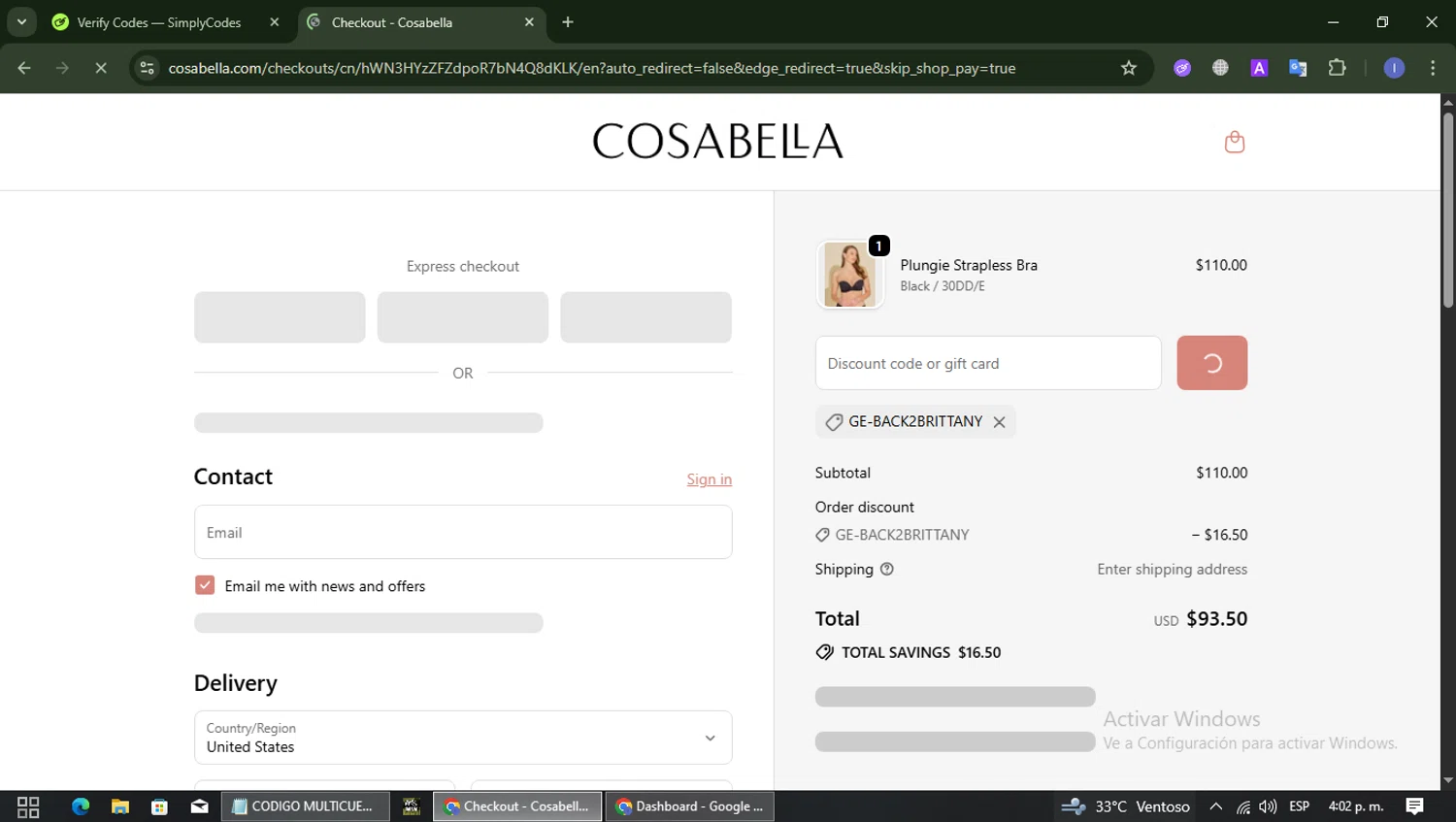Click the Order discount amount – $16.50
Screen dimensions: 1456x822
pyautogui.click(x=1220, y=535)
